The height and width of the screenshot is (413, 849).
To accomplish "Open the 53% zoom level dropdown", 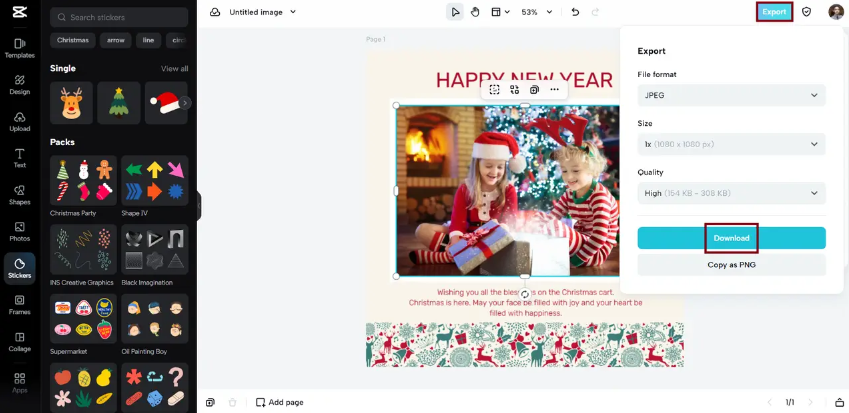I will coord(537,12).
